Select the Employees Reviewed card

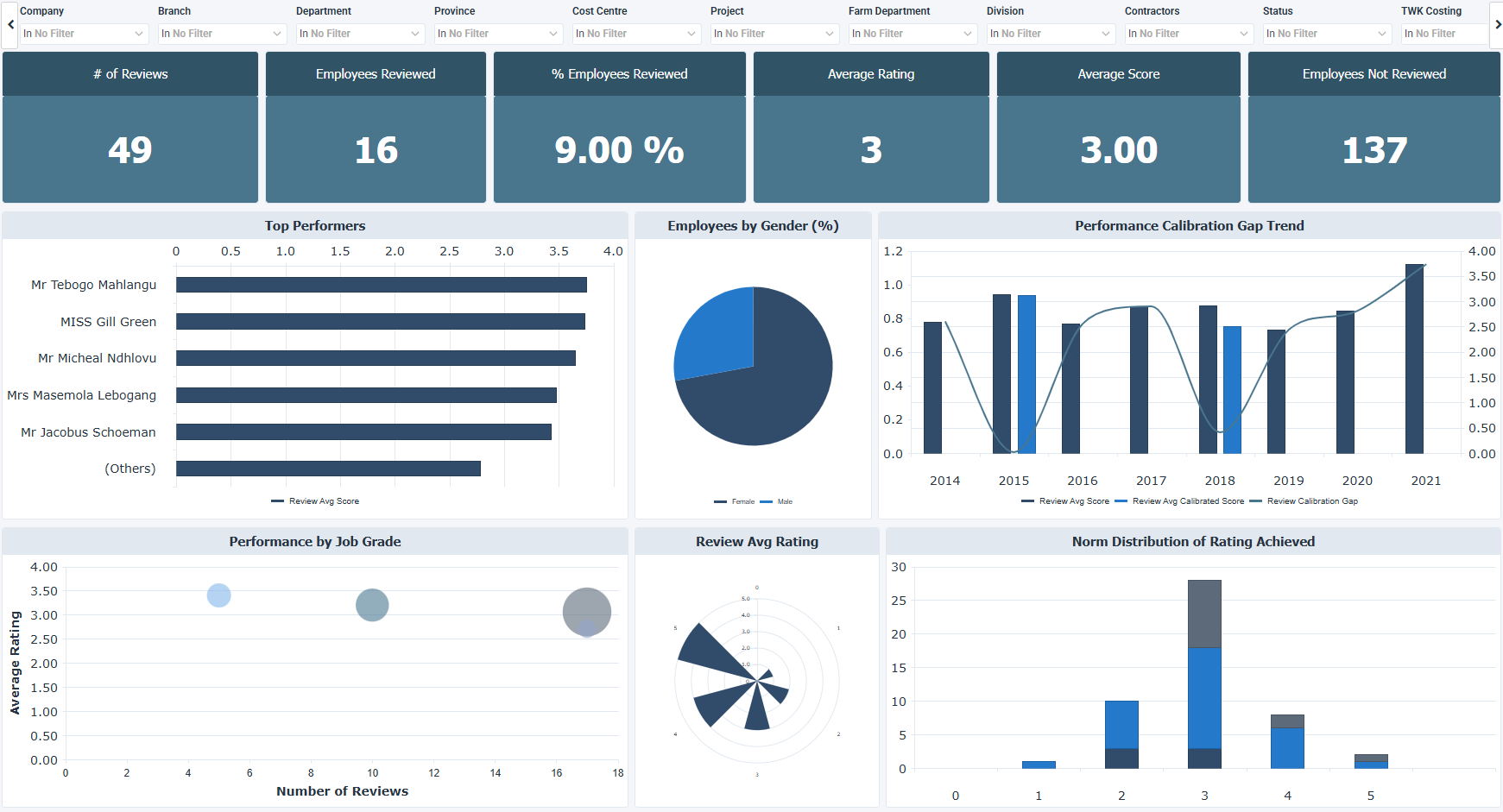pyautogui.click(x=376, y=127)
